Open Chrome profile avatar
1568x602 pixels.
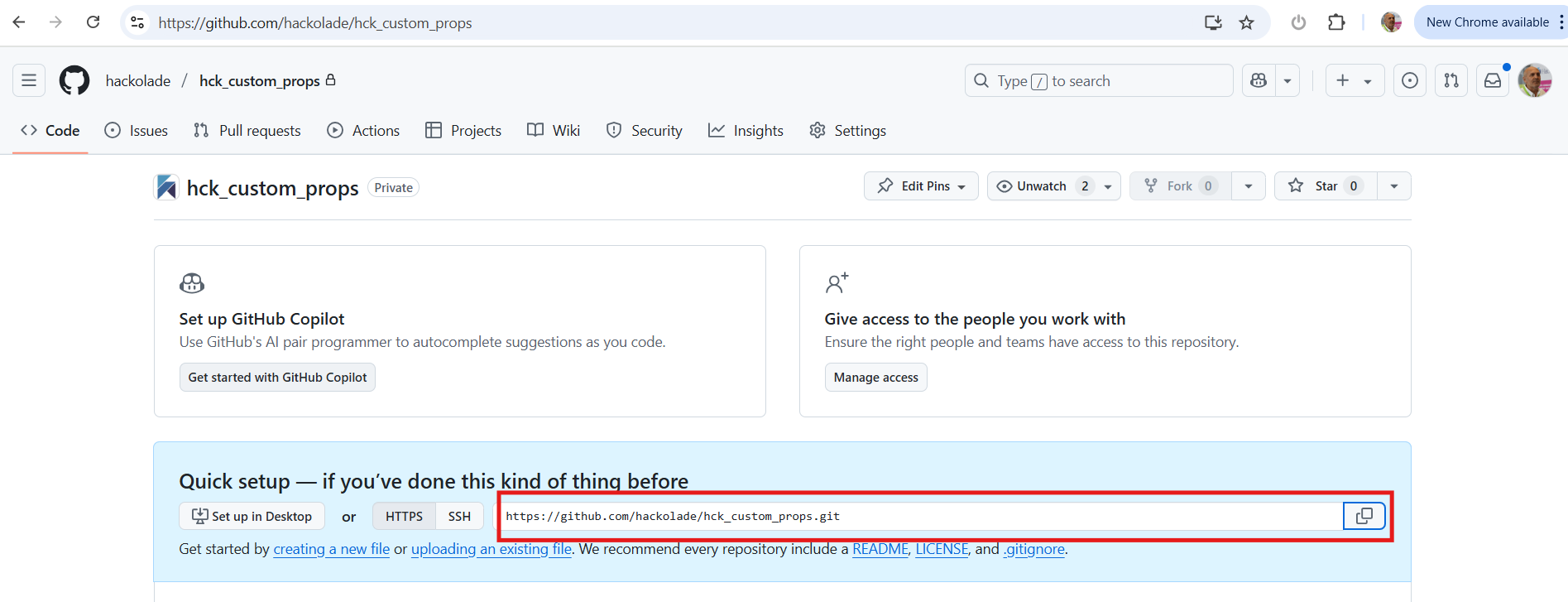(x=1391, y=22)
